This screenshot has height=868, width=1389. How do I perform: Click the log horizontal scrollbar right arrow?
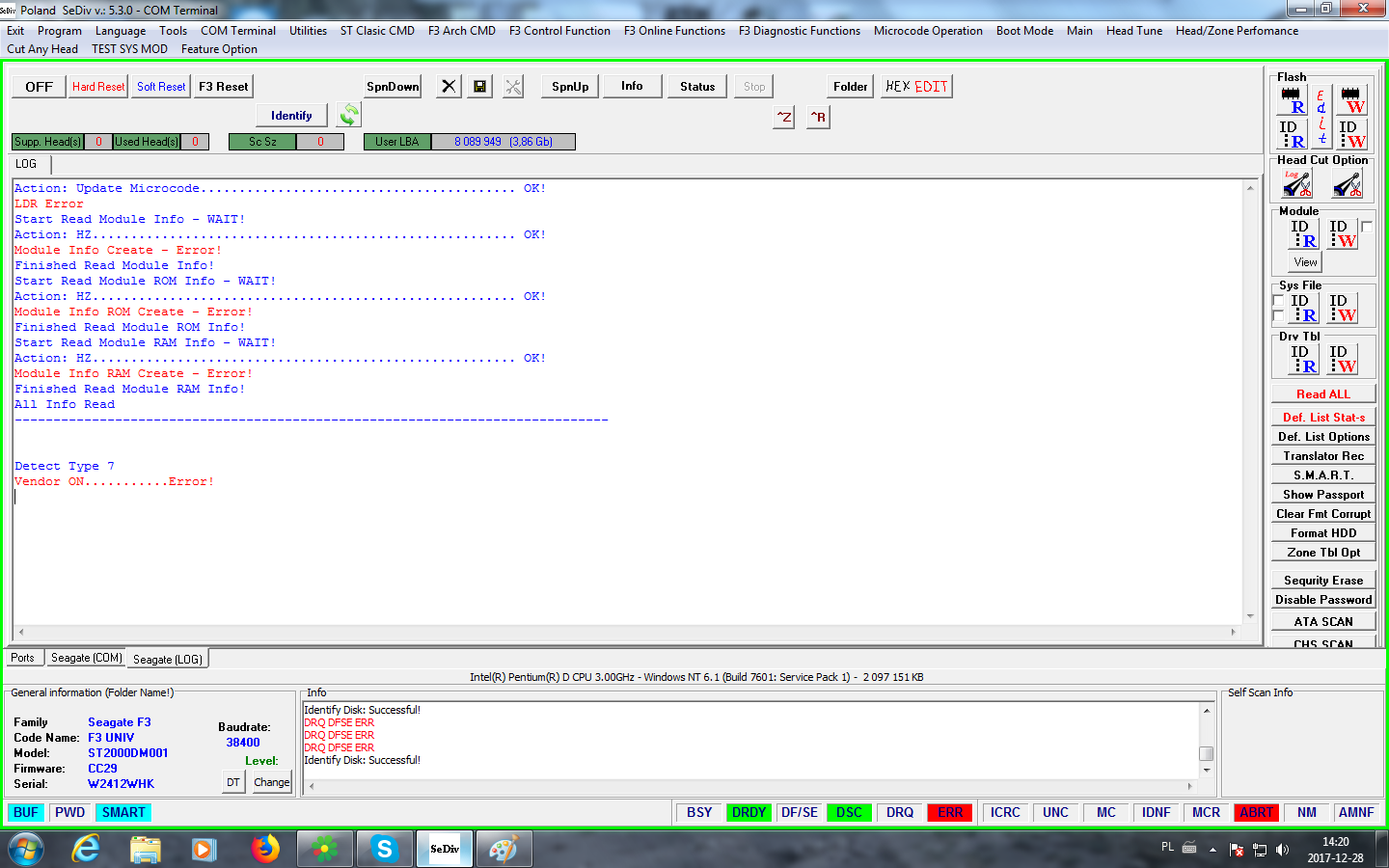coord(1234,633)
